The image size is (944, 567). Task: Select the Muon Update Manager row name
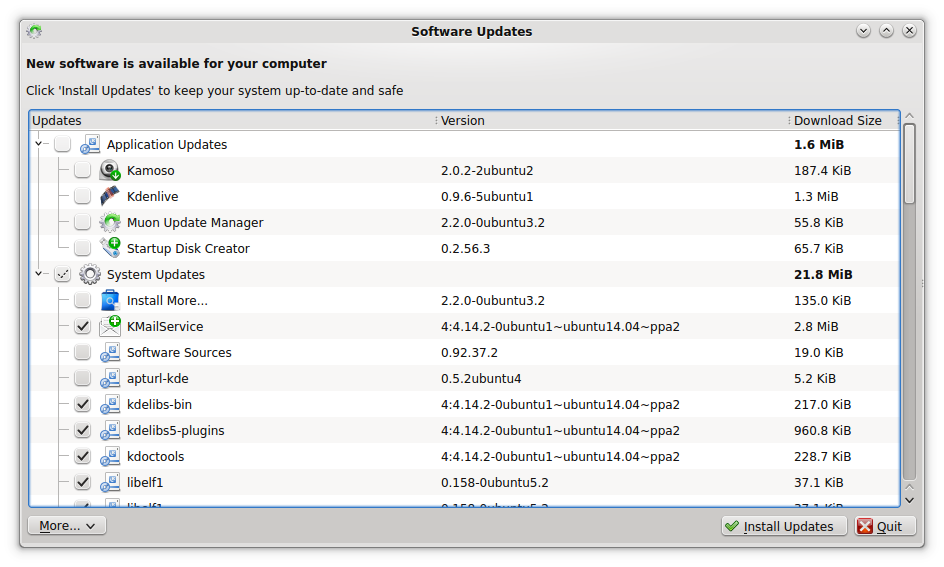coord(195,223)
